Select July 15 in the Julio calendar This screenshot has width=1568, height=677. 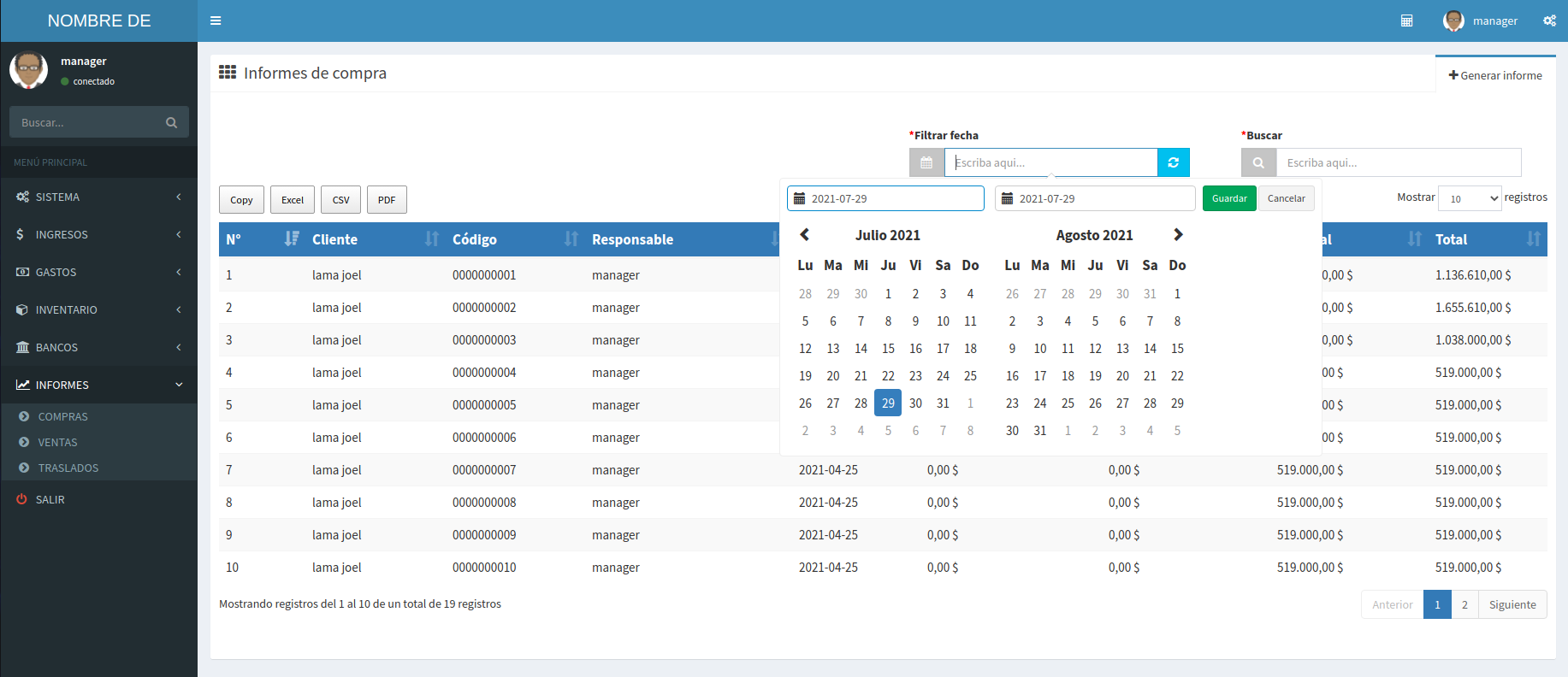[888, 348]
